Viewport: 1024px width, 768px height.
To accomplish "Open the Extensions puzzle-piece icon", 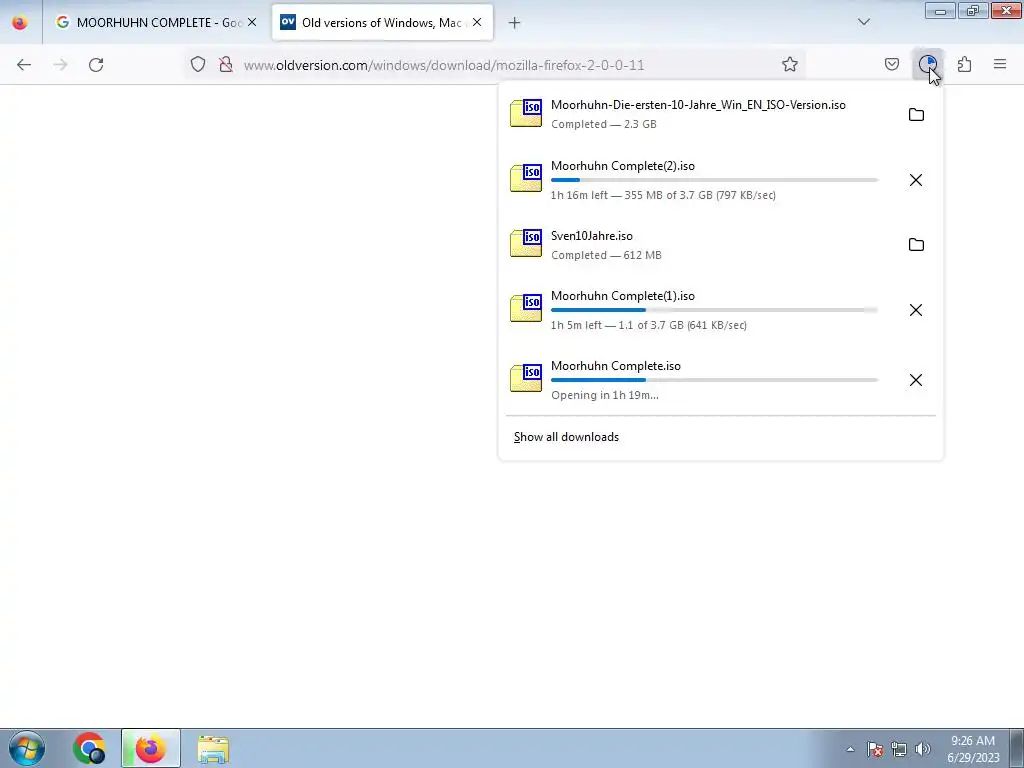I will (x=964, y=64).
